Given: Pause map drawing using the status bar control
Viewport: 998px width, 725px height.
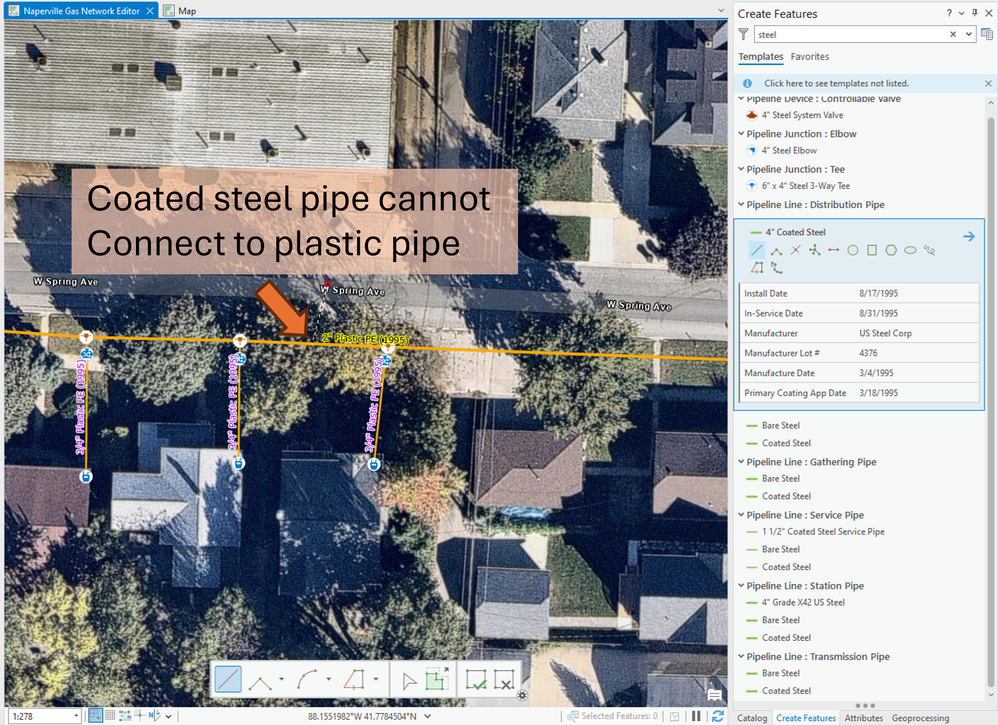Looking at the screenshot, I should click(x=695, y=715).
